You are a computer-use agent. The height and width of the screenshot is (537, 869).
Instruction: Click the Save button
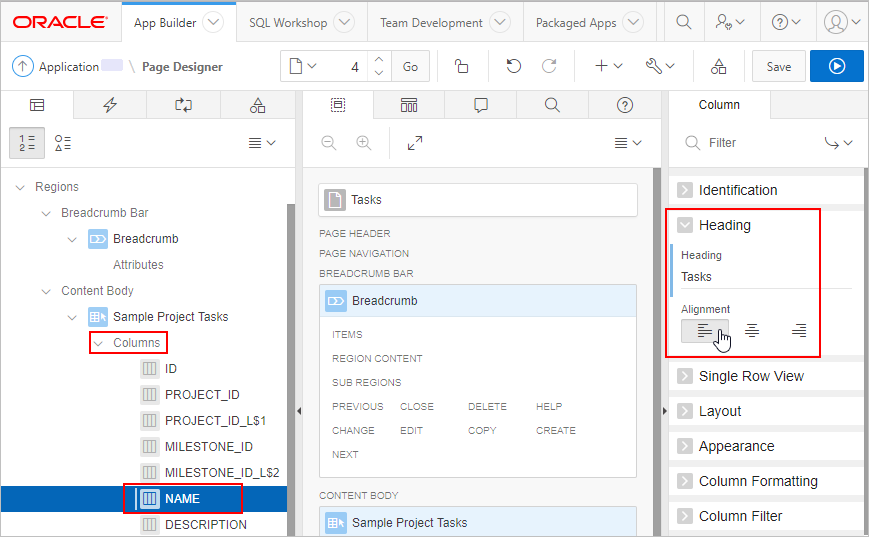(779, 67)
